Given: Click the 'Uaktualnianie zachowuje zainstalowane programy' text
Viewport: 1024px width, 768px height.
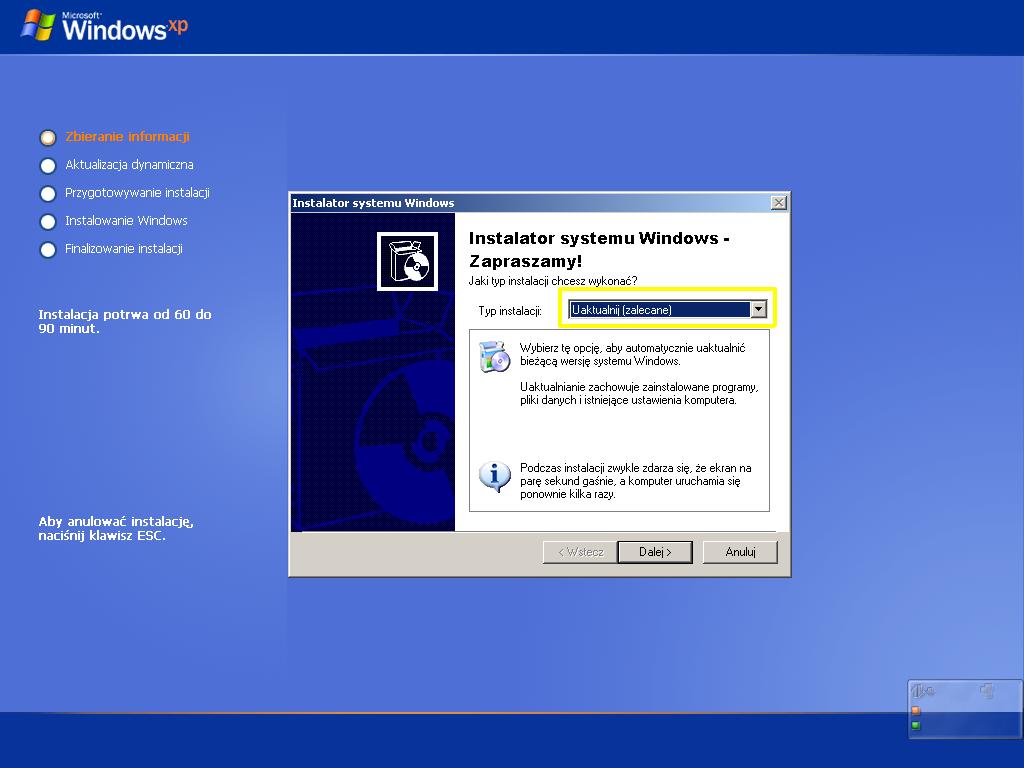Looking at the screenshot, I should [x=639, y=394].
